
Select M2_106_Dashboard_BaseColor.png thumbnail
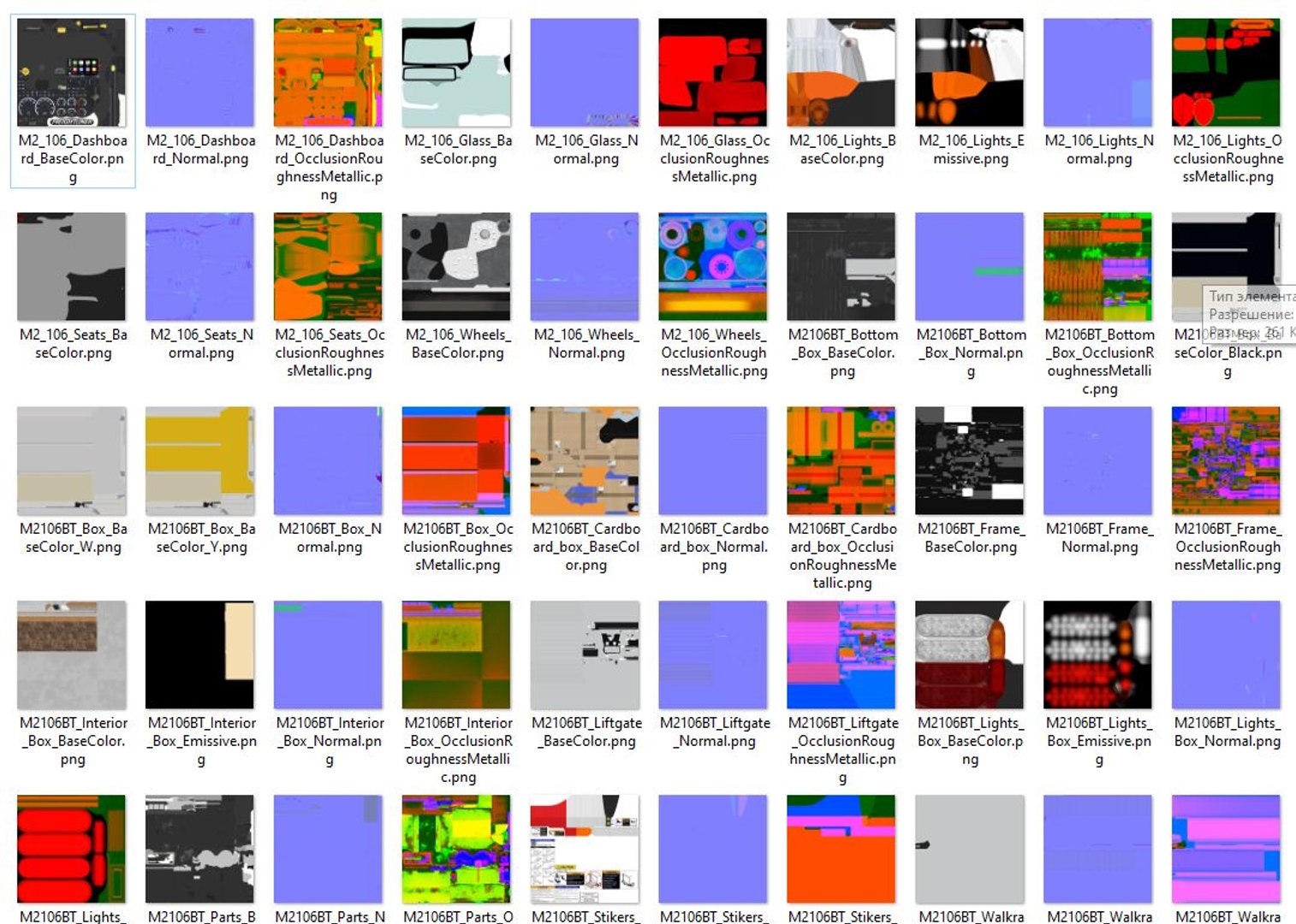(72, 73)
